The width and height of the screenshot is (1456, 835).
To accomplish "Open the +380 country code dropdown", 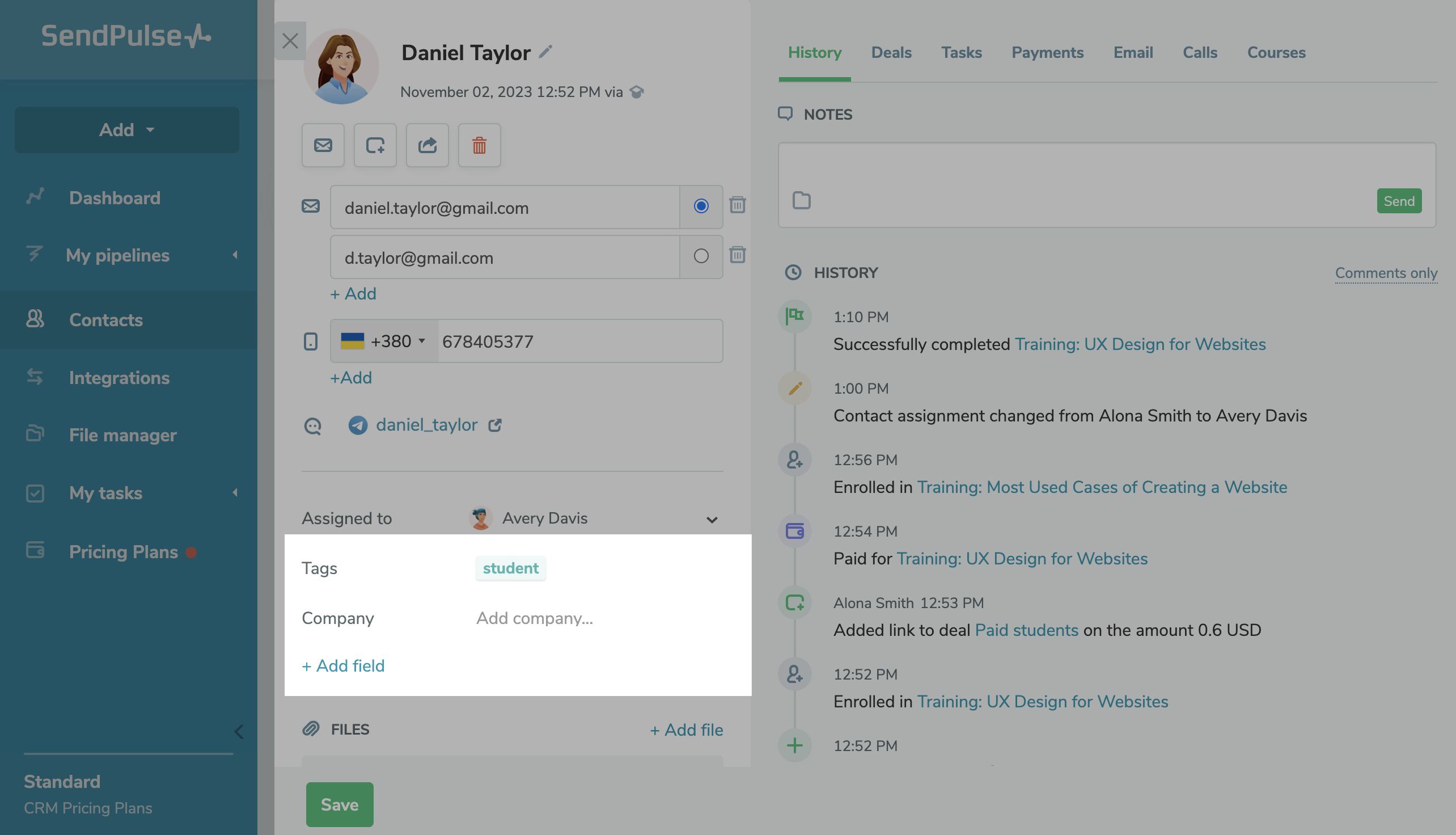I will (384, 341).
